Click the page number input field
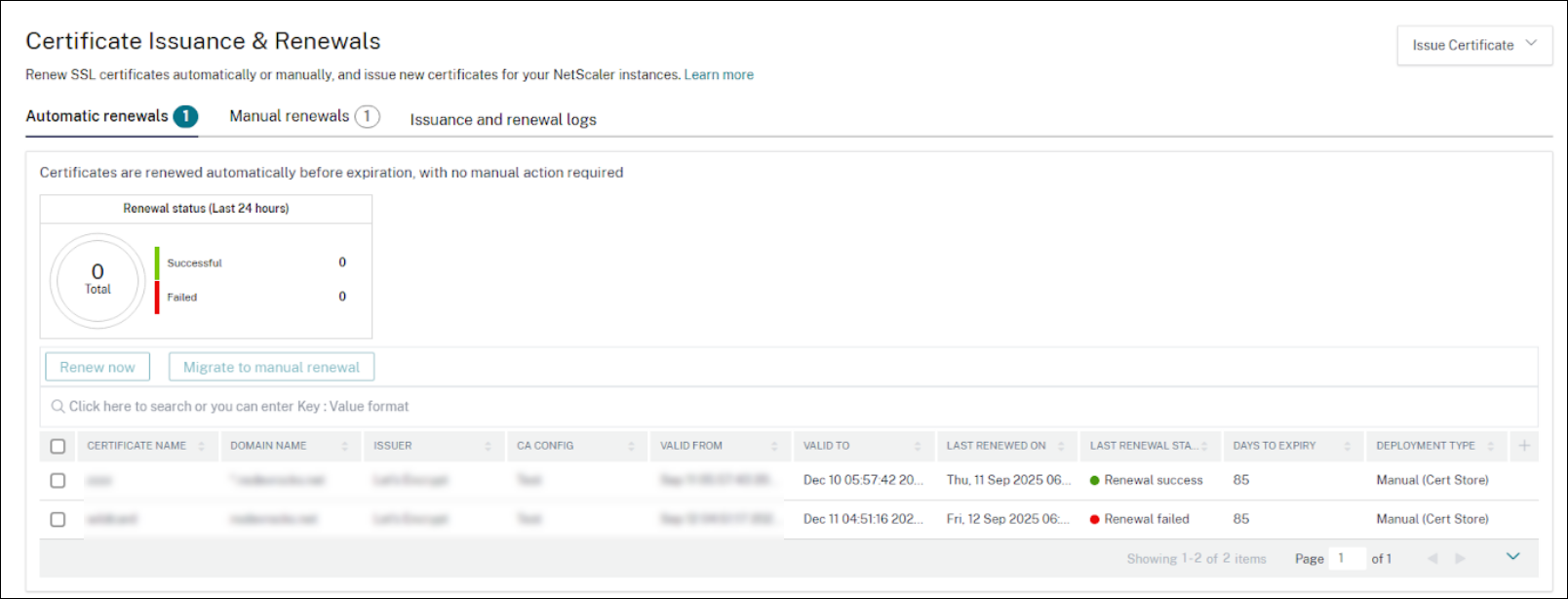This screenshot has width=1568, height=599. [1347, 558]
